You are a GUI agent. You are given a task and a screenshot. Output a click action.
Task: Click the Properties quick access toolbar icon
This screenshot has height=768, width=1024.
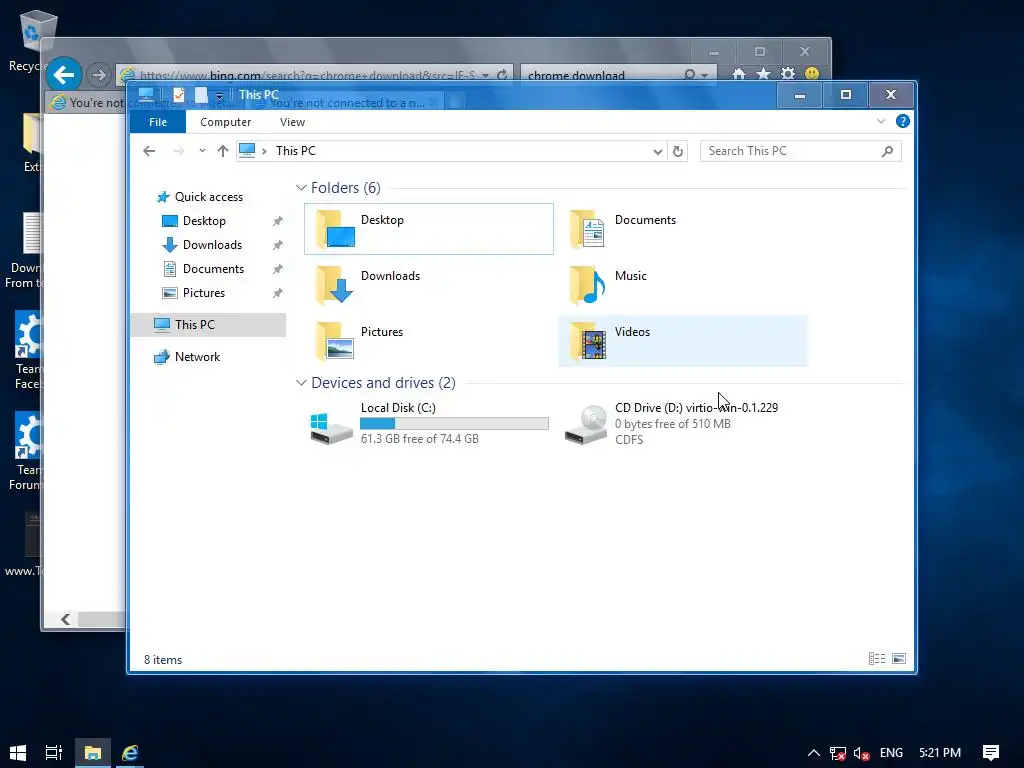[178, 95]
